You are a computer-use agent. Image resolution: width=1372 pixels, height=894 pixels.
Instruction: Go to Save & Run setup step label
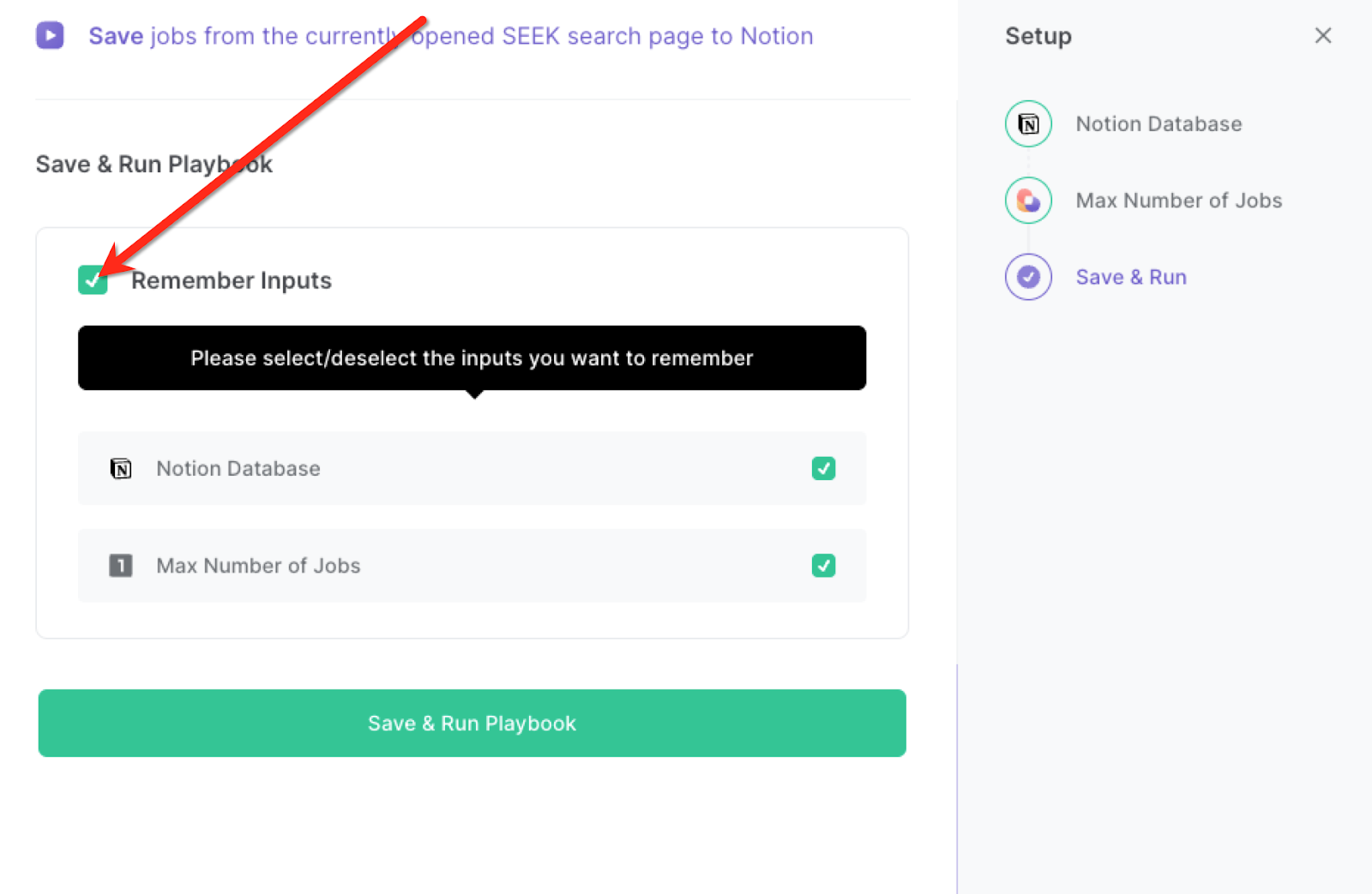[x=1131, y=277]
